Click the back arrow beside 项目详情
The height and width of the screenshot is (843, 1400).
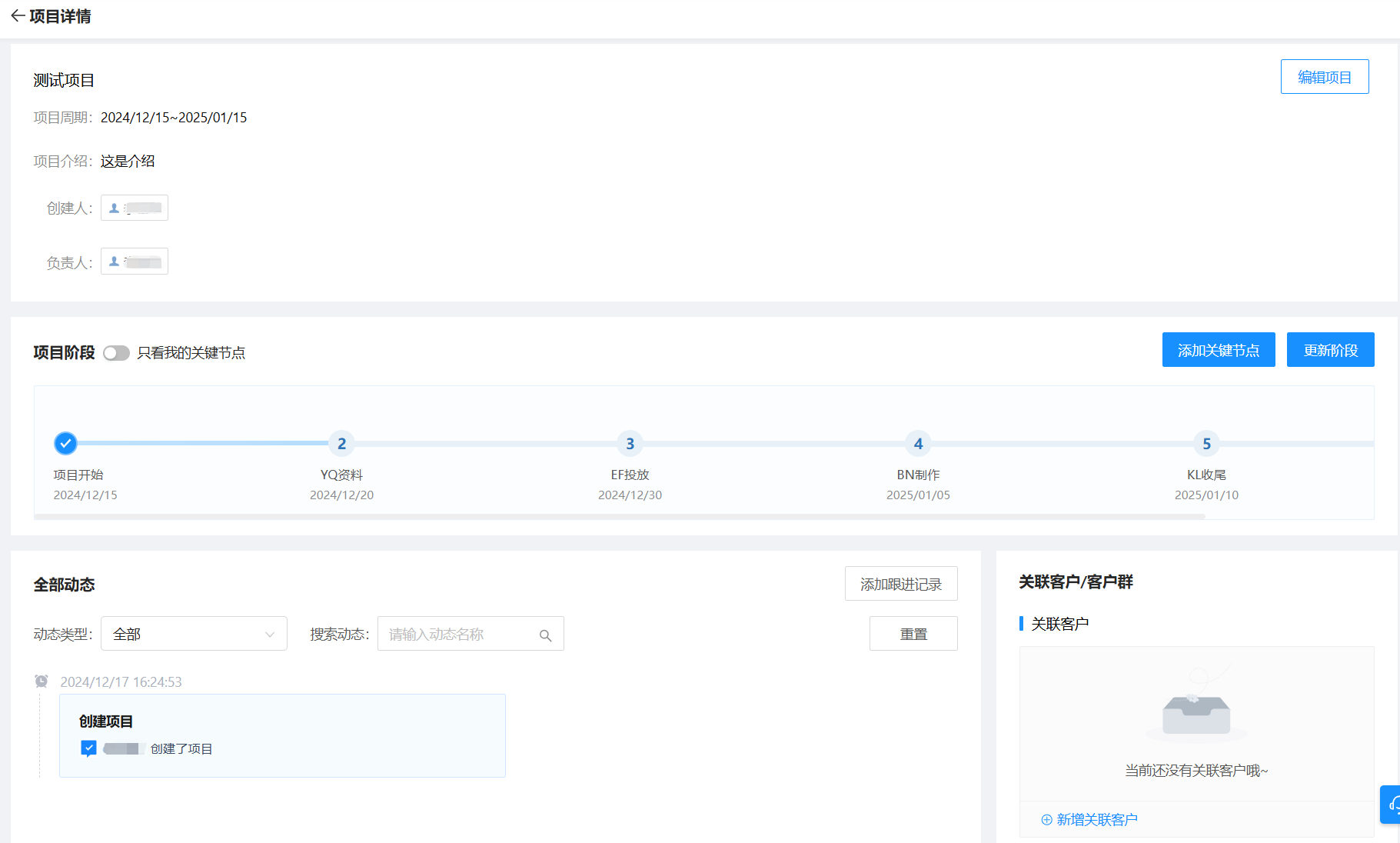coord(18,16)
